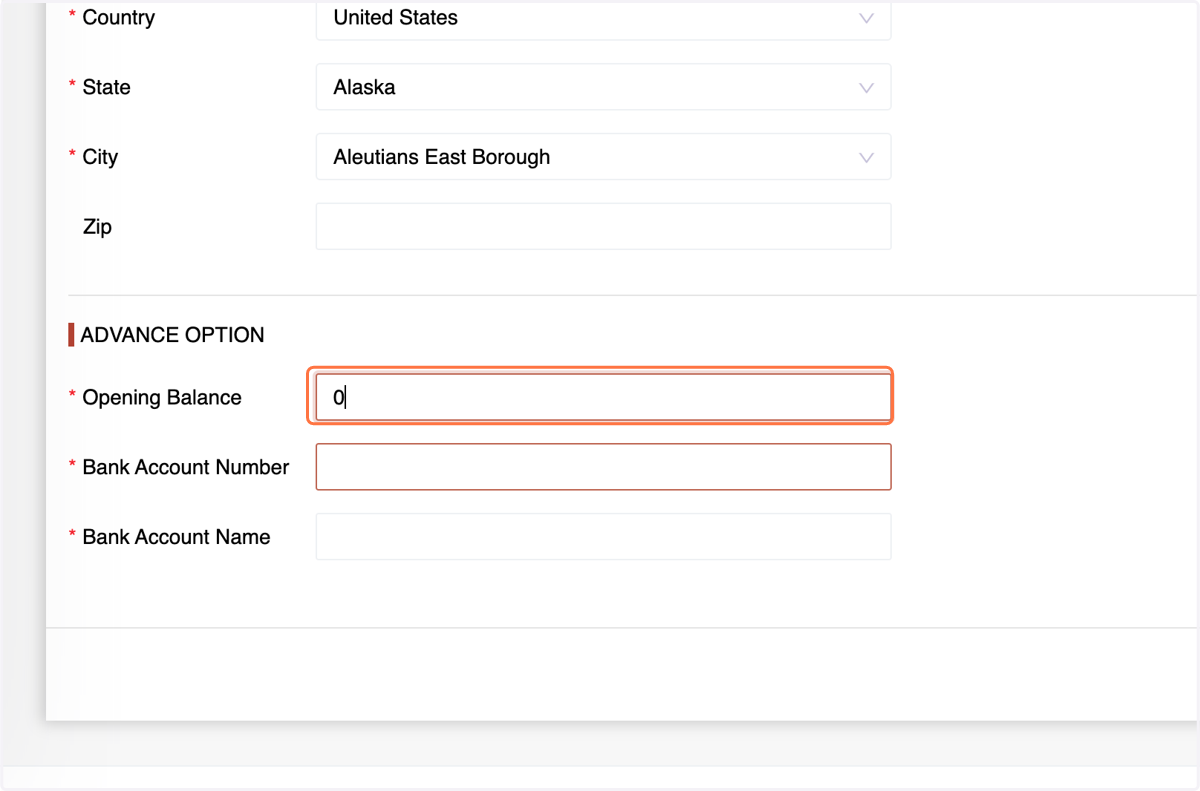Click the ADVANCE OPTION section heading
The image size is (1200, 791).
coord(172,335)
